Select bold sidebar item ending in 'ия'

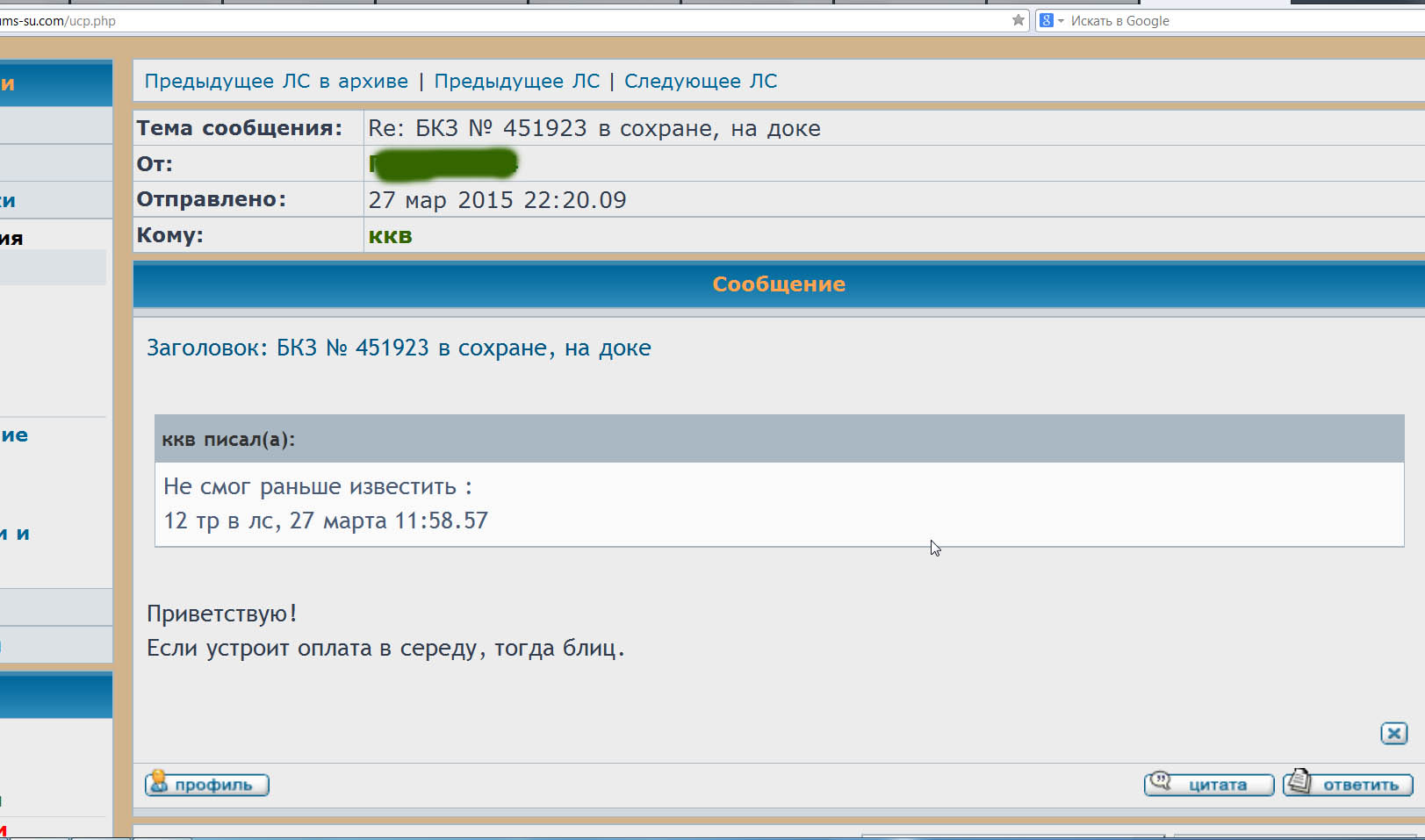[11, 238]
